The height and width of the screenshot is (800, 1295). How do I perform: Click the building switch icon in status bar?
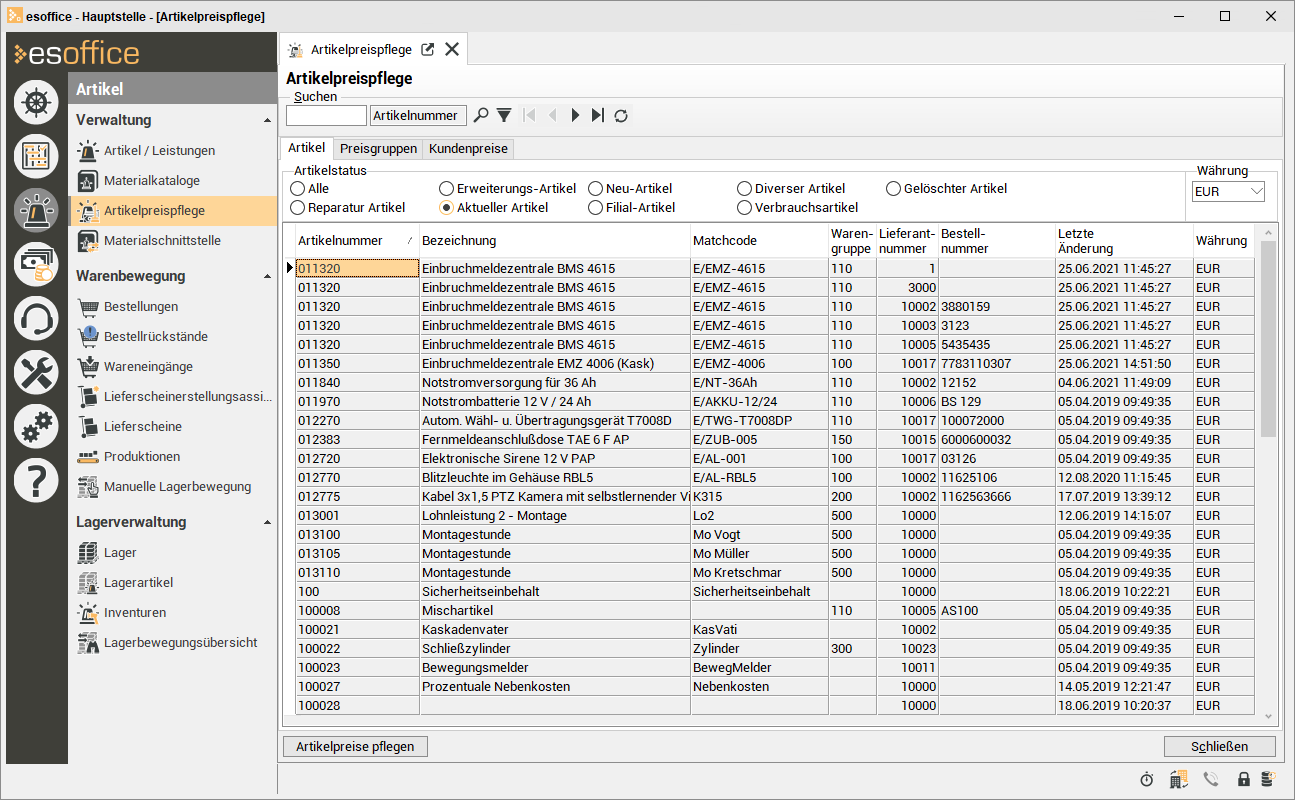tap(1179, 779)
